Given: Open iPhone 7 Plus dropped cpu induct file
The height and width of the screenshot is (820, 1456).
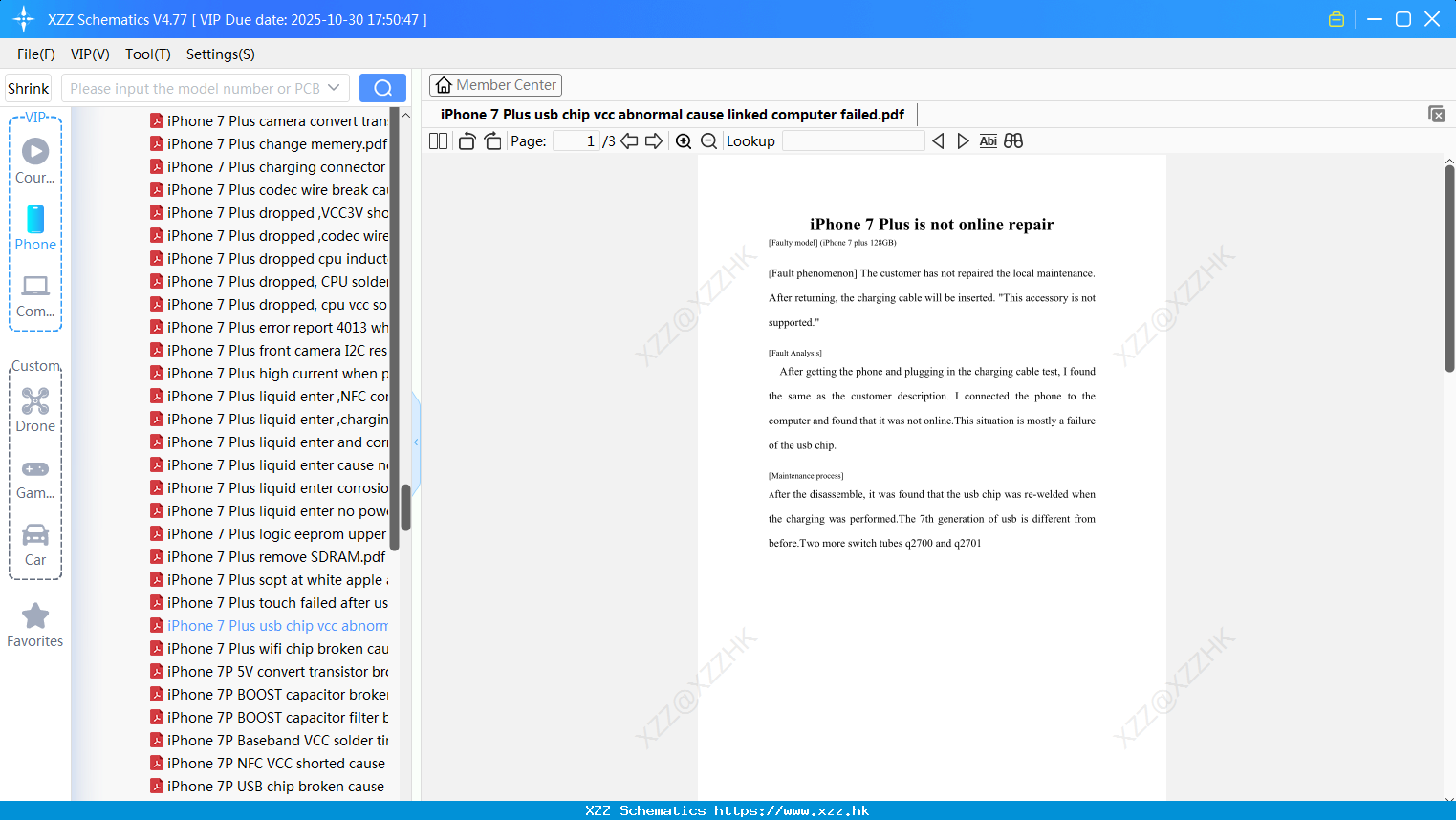Looking at the screenshot, I should tap(269, 258).
